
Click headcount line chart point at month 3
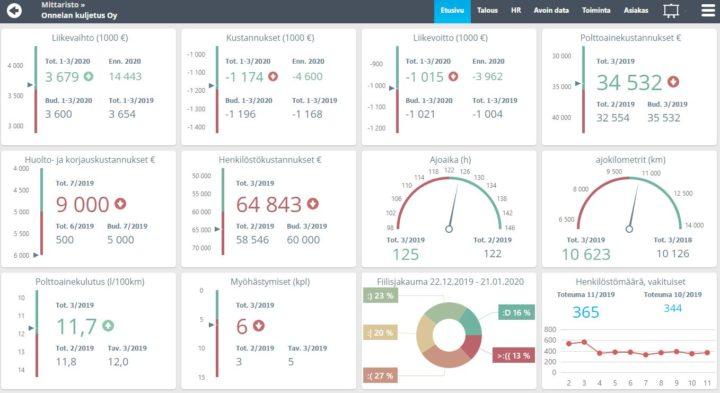click(x=584, y=342)
